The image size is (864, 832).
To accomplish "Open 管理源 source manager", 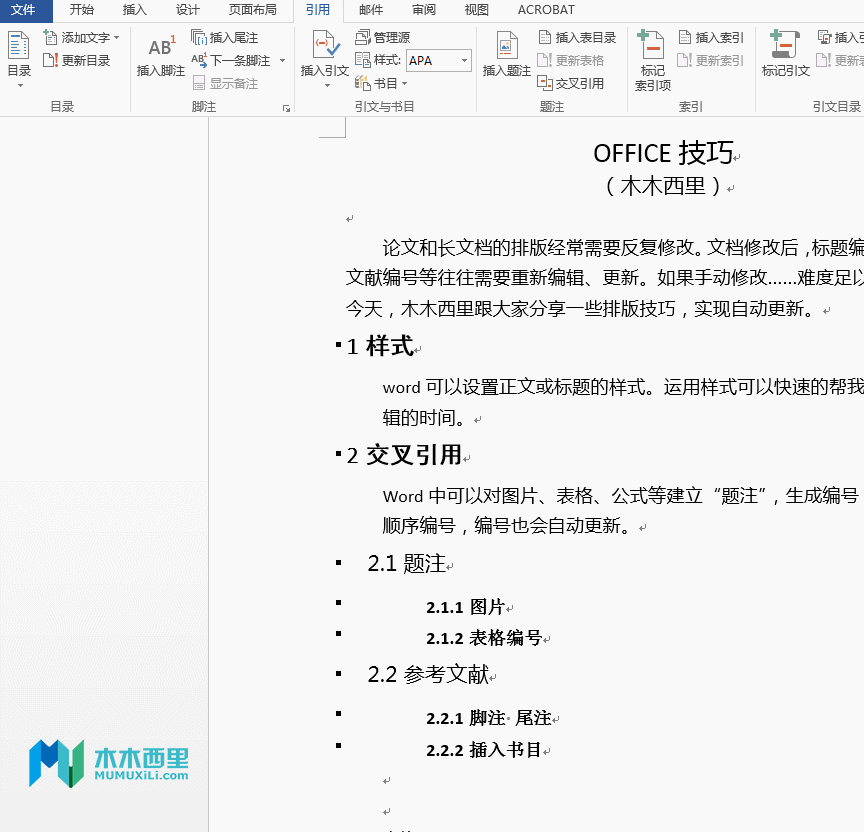I will [x=382, y=37].
